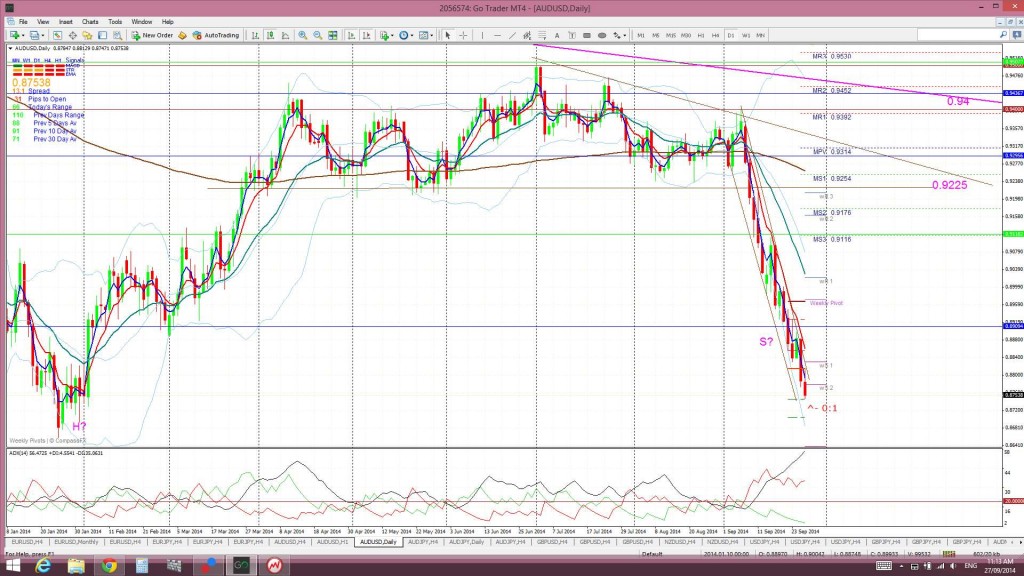This screenshot has width=1024, height=576.
Task: Open the Data Window crosshair-target icon
Action: [x=72, y=35]
